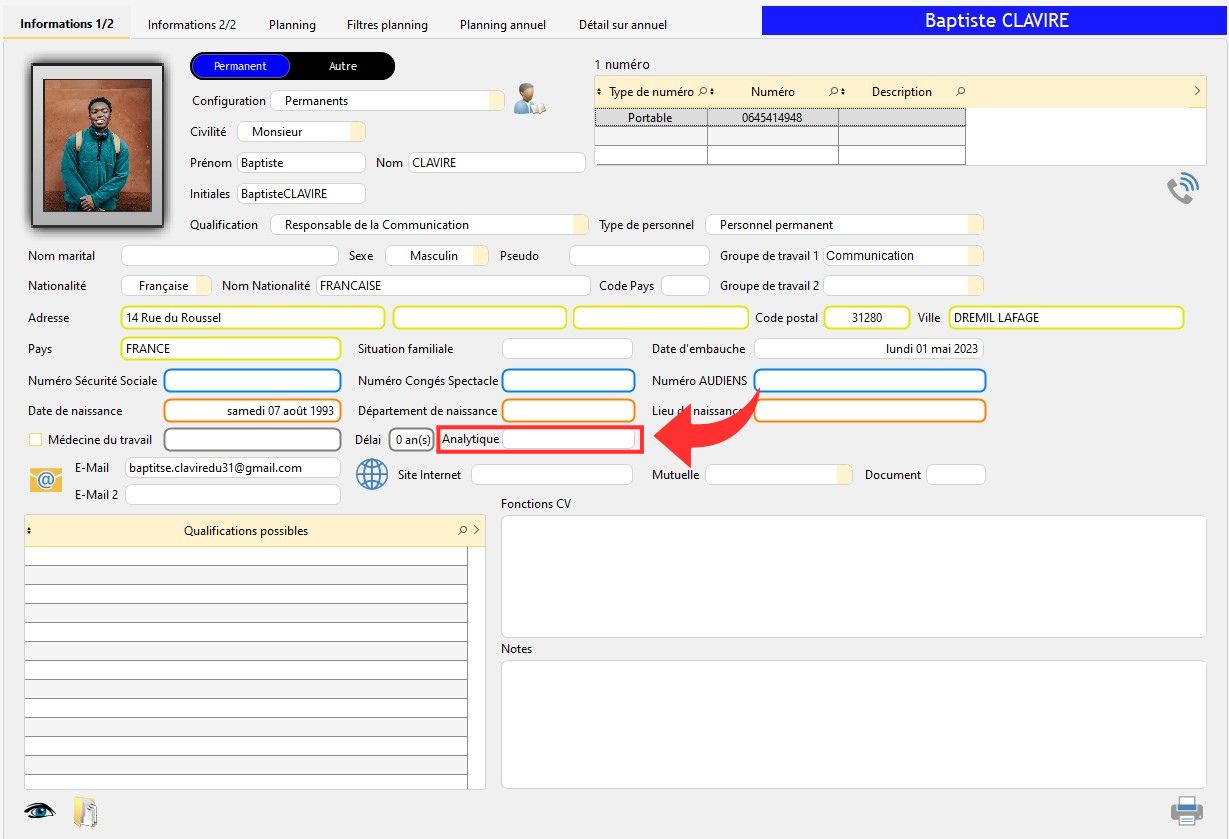Open the website globe icon
Image resolution: width=1229 pixels, height=839 pixels.
pos(372,474)
